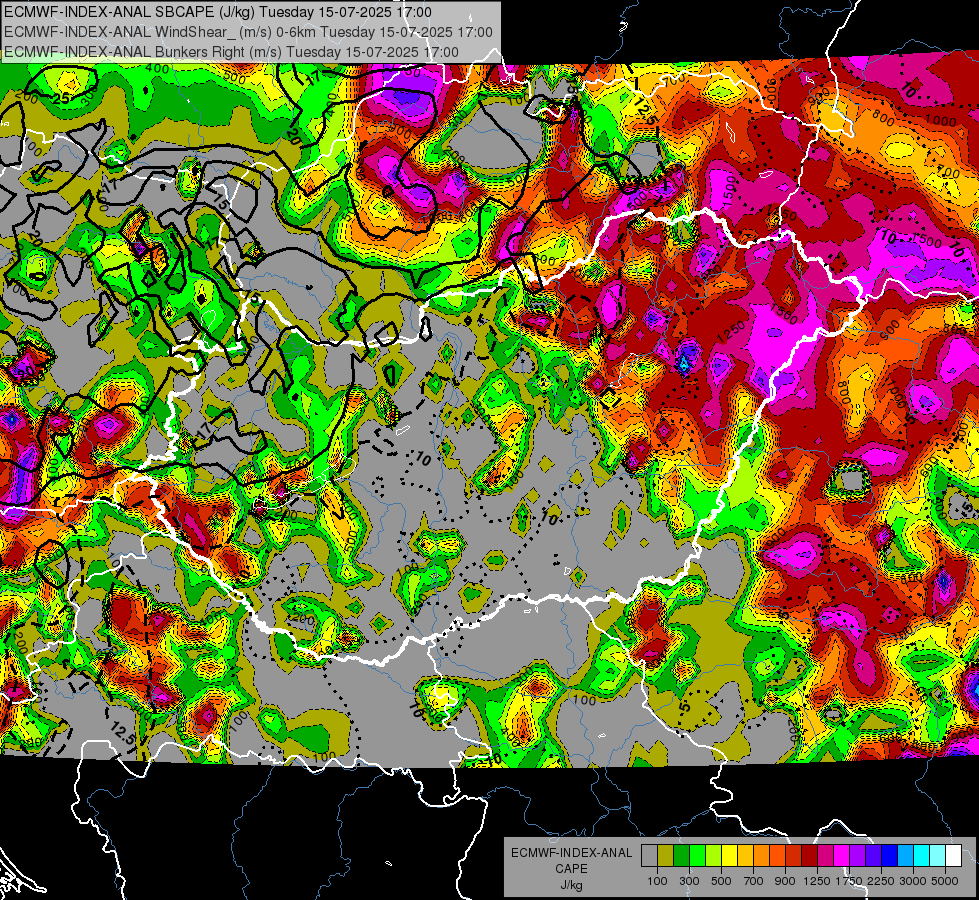979x900 pixels.
Task: Select the lime yellow-green legend swatch
Action: 713,856
